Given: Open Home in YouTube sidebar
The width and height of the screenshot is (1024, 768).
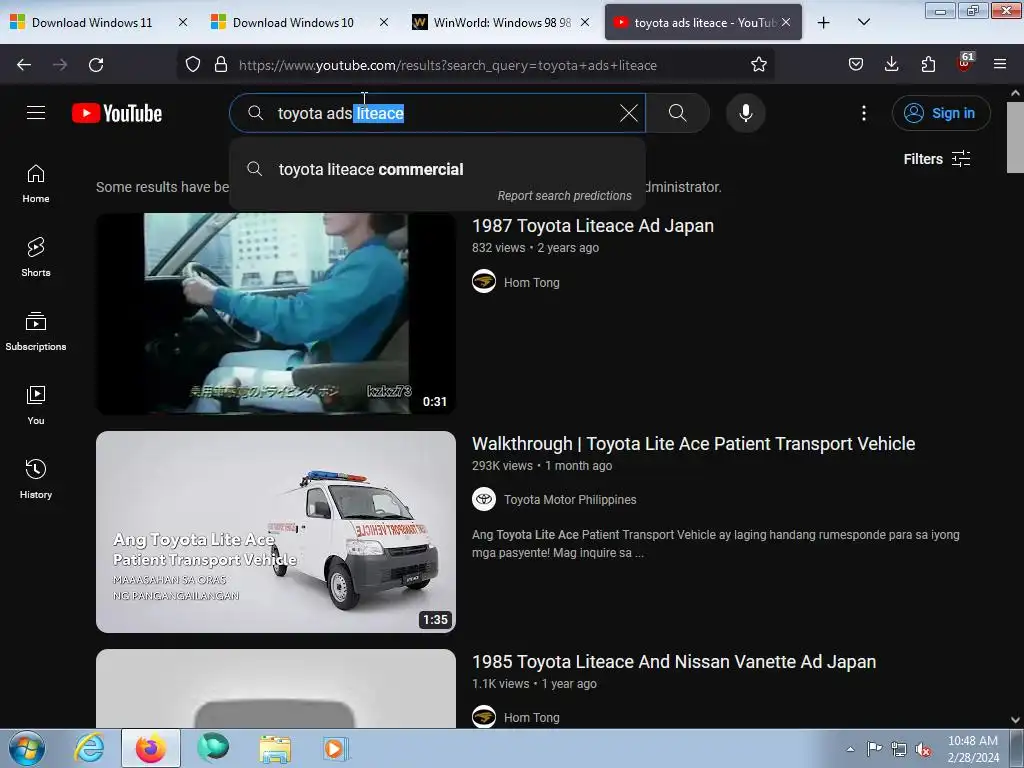Looking at the screenshot, I should coord(36,184).
